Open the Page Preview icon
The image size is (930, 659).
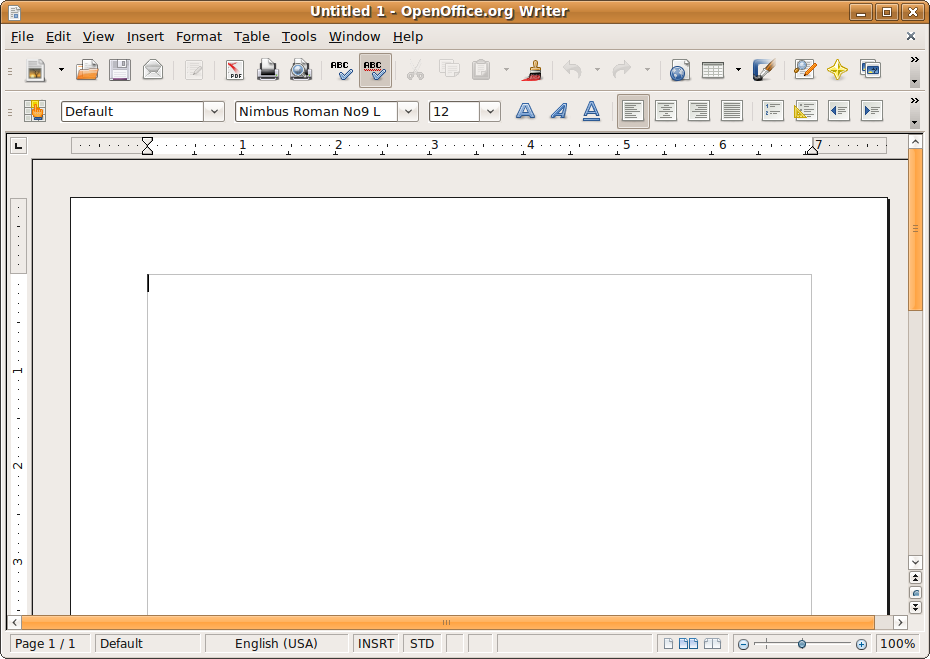point(300,70)
